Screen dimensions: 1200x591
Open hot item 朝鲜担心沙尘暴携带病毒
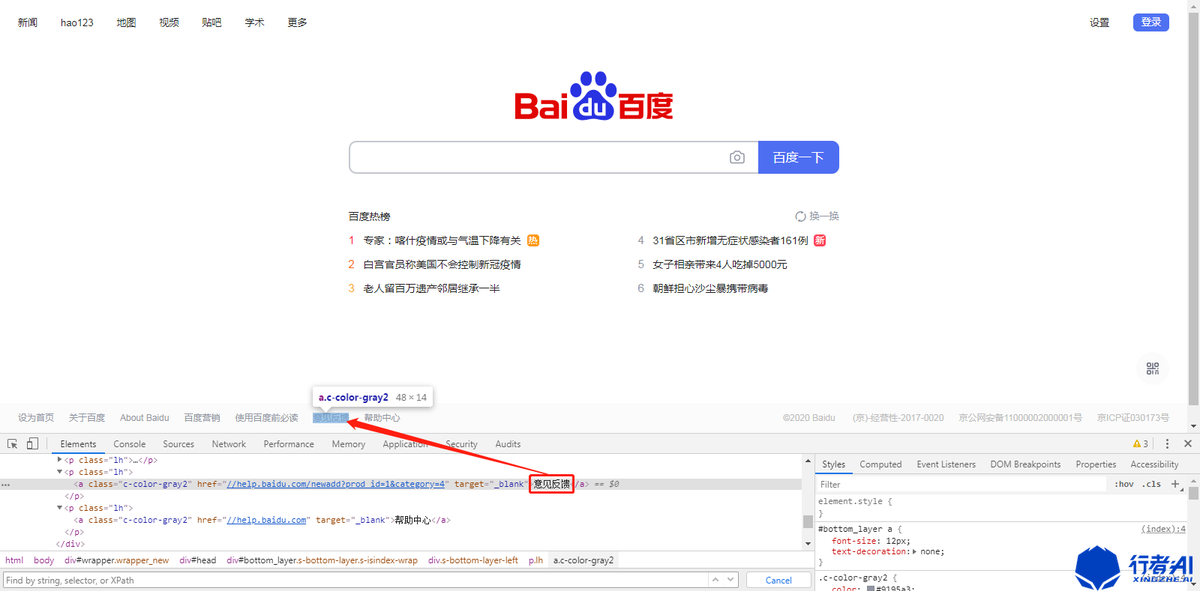coord(710,288)
